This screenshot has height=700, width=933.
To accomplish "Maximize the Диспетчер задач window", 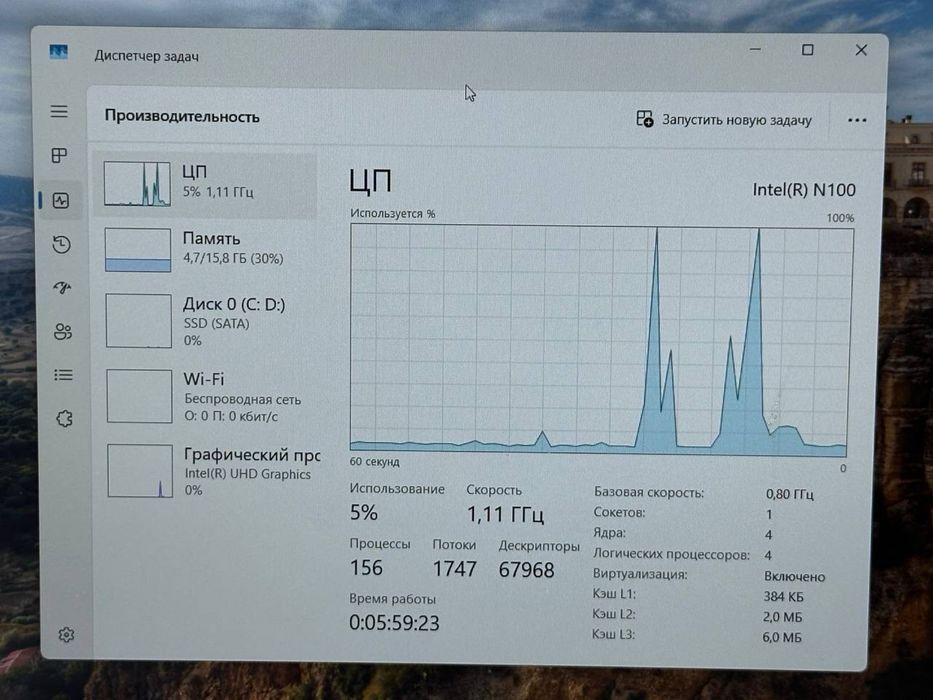I will (x=807, y=50).
